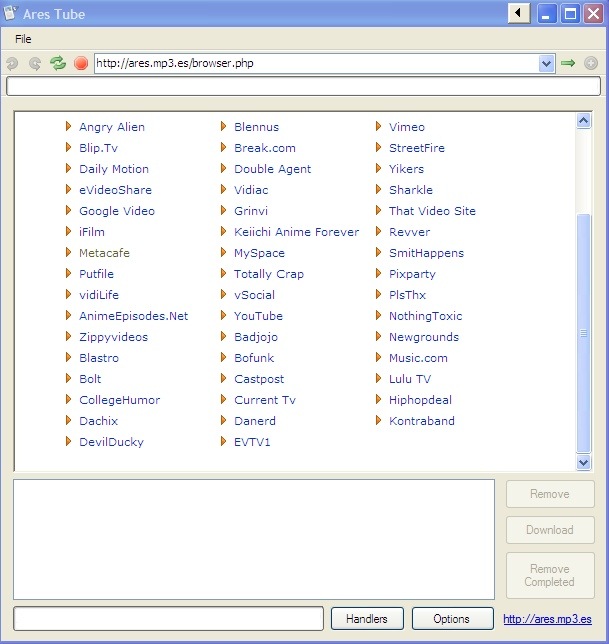Open the Metacafe link
This screenshot has width=609, height=644.
tap(104, 253)
